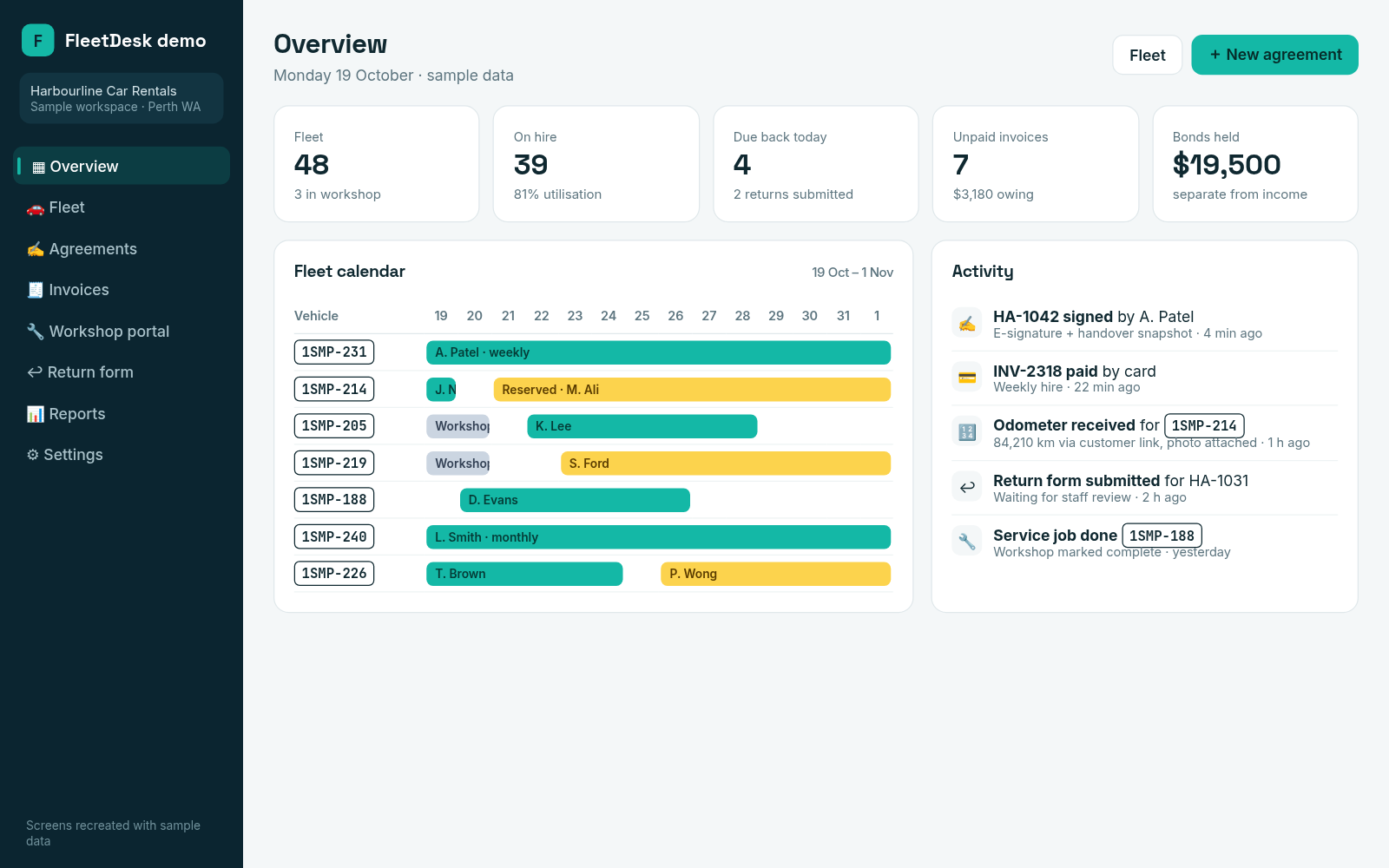This screenshot has width=1389, height=868.
Task: Select the Reserved M. Ali booking bar
Action: point(692,390)
